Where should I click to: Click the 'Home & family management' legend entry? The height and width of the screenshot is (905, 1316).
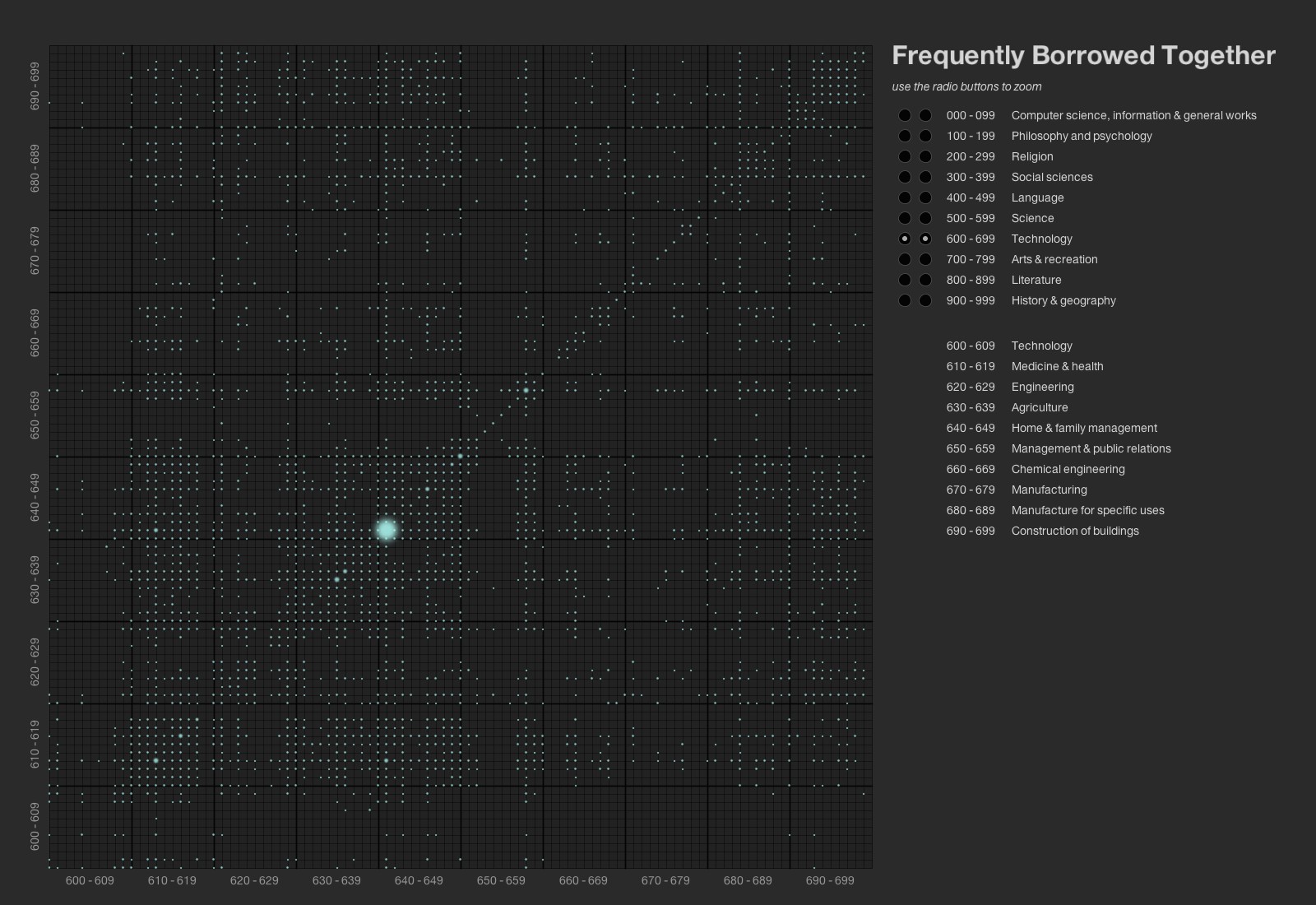tap(1083, 428)
